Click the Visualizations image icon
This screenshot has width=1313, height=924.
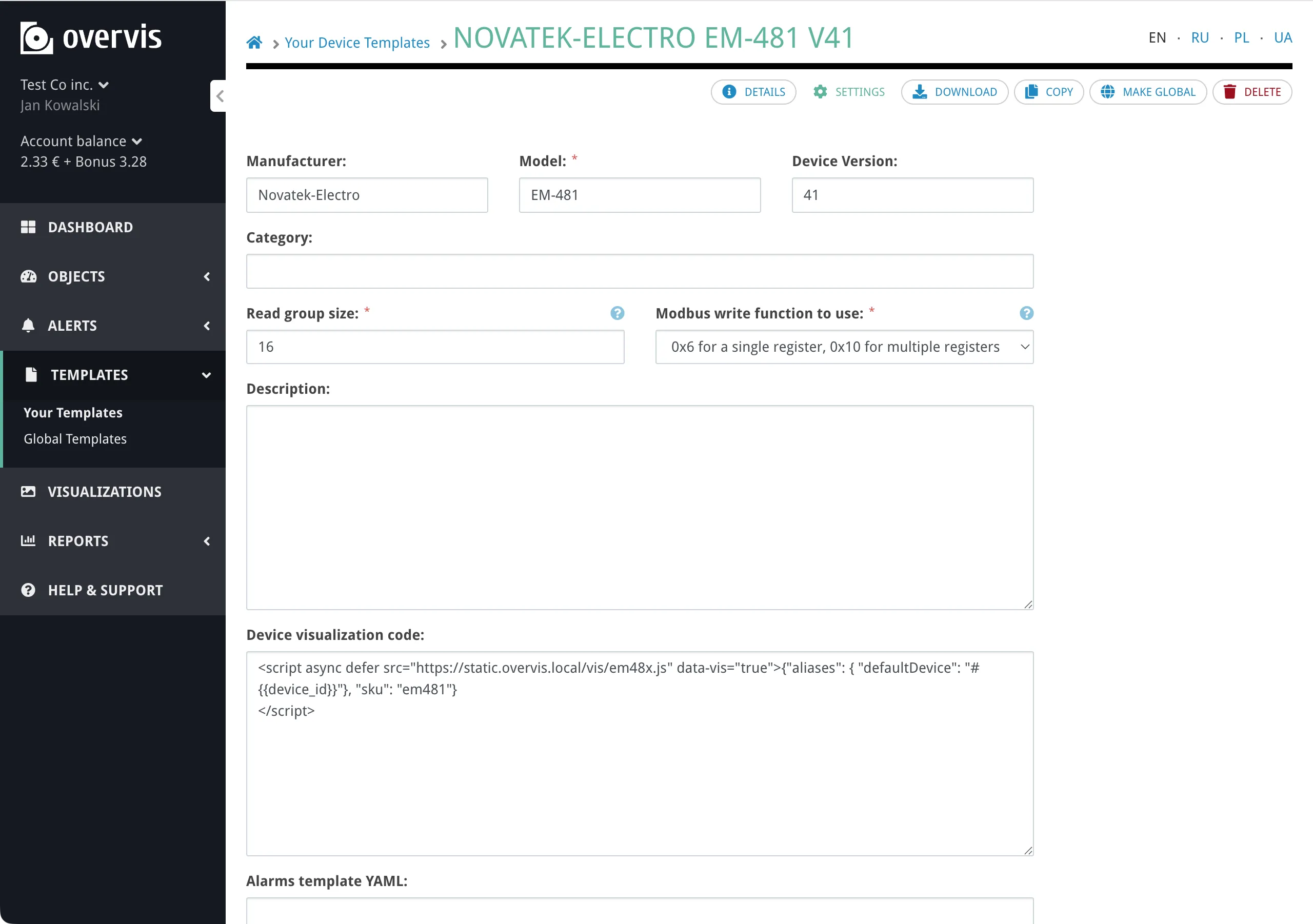(x=28, y=491)
